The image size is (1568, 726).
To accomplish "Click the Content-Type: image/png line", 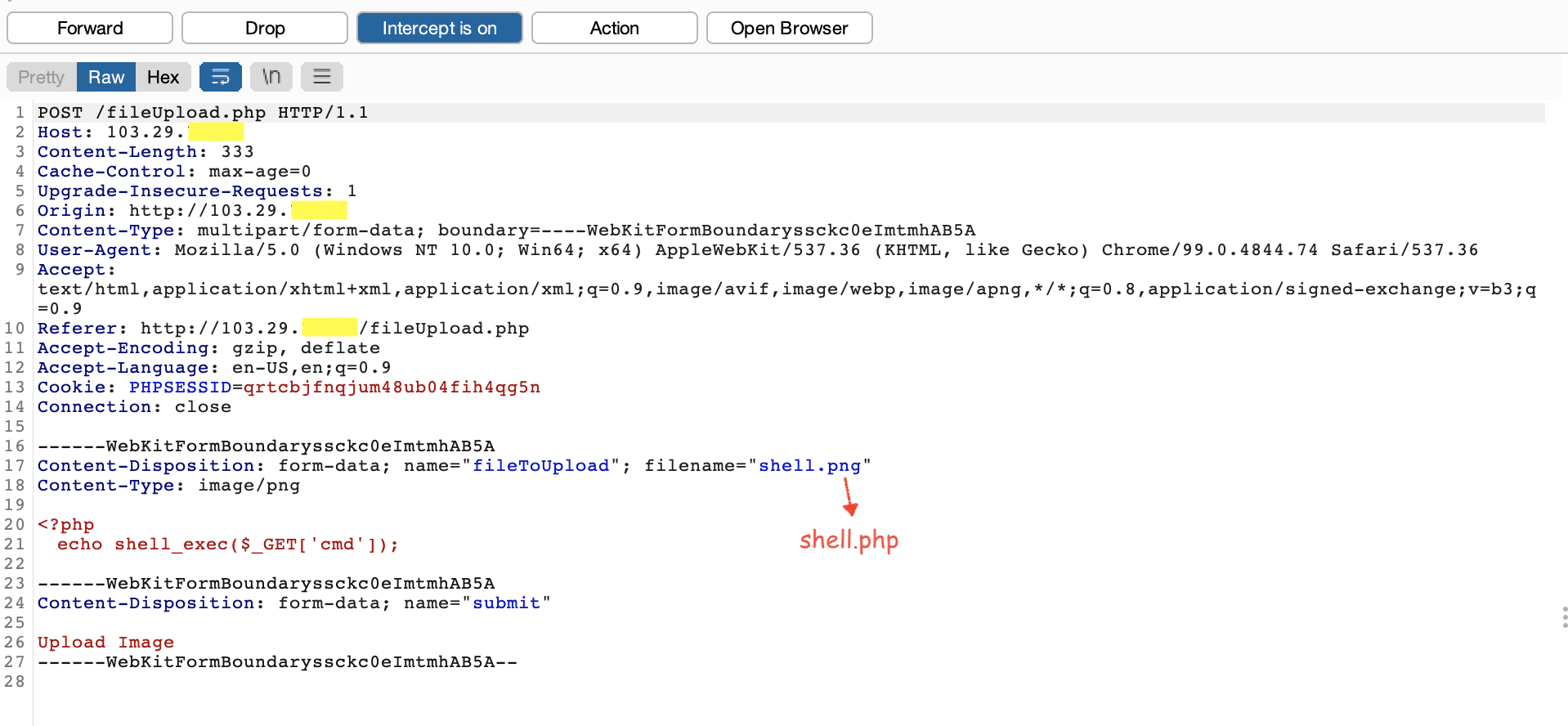I will pyautogui.click(x=168, y=485).
